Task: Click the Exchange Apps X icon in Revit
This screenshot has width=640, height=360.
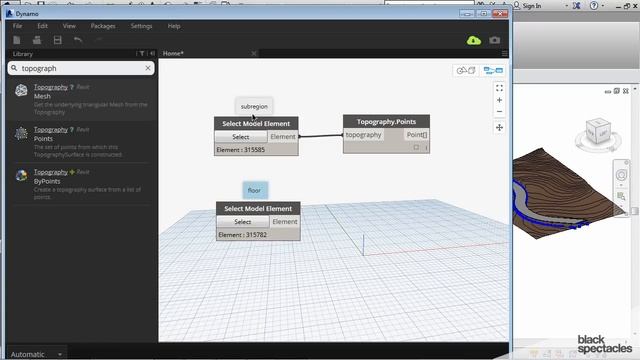Action: tap(576, 5)
